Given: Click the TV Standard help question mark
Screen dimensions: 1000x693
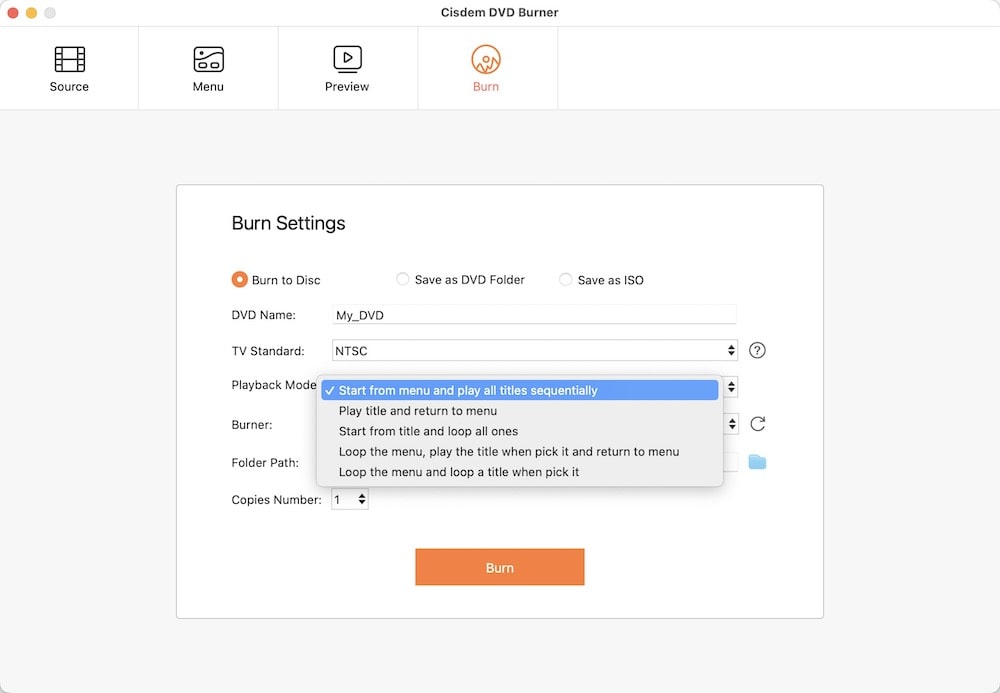Looking at the screenshot, I should pyautogui.click(x=758, y=350).
